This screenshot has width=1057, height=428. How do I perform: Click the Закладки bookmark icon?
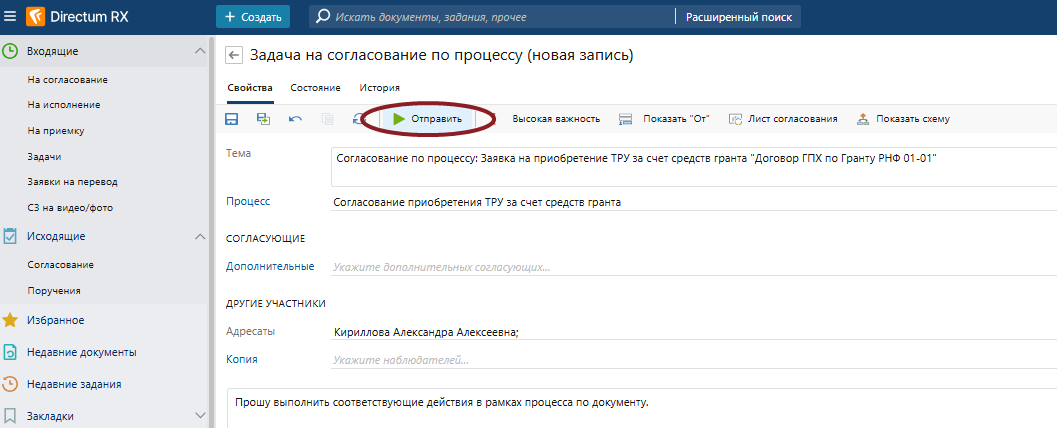[10, 416]
